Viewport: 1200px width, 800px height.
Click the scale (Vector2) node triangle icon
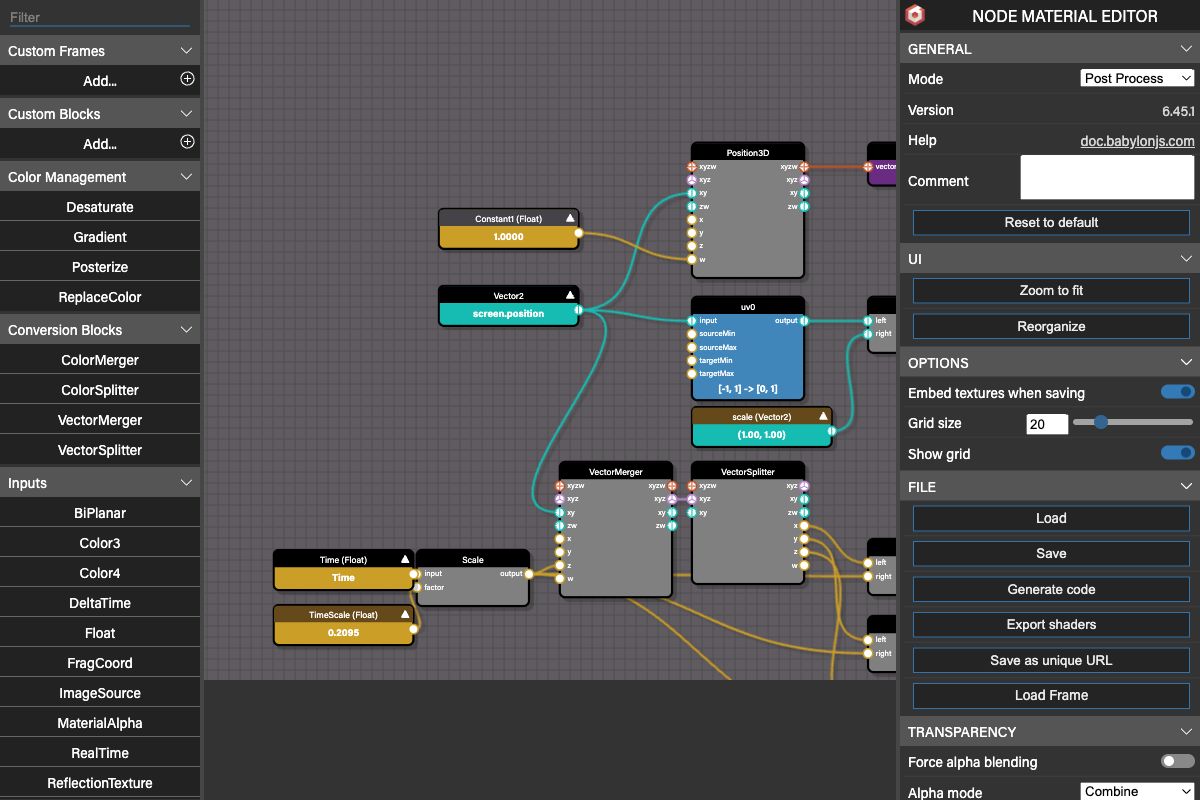coord(823,416)
